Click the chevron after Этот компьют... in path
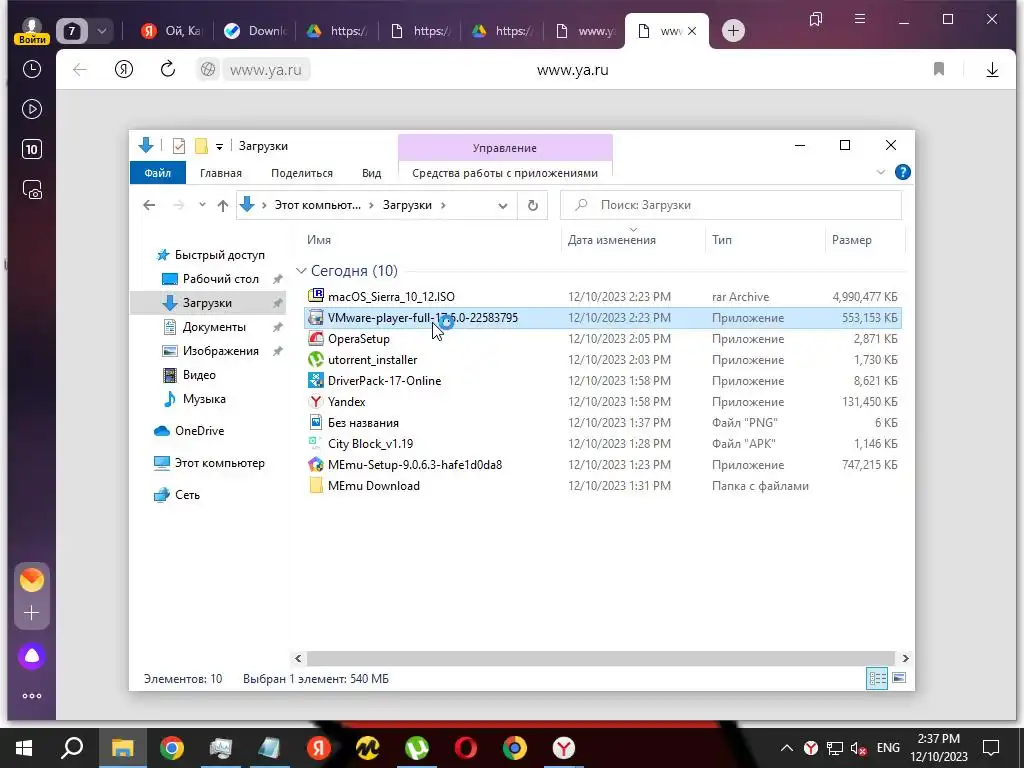This screenshot has width=1024, height=768. (371, 206)
